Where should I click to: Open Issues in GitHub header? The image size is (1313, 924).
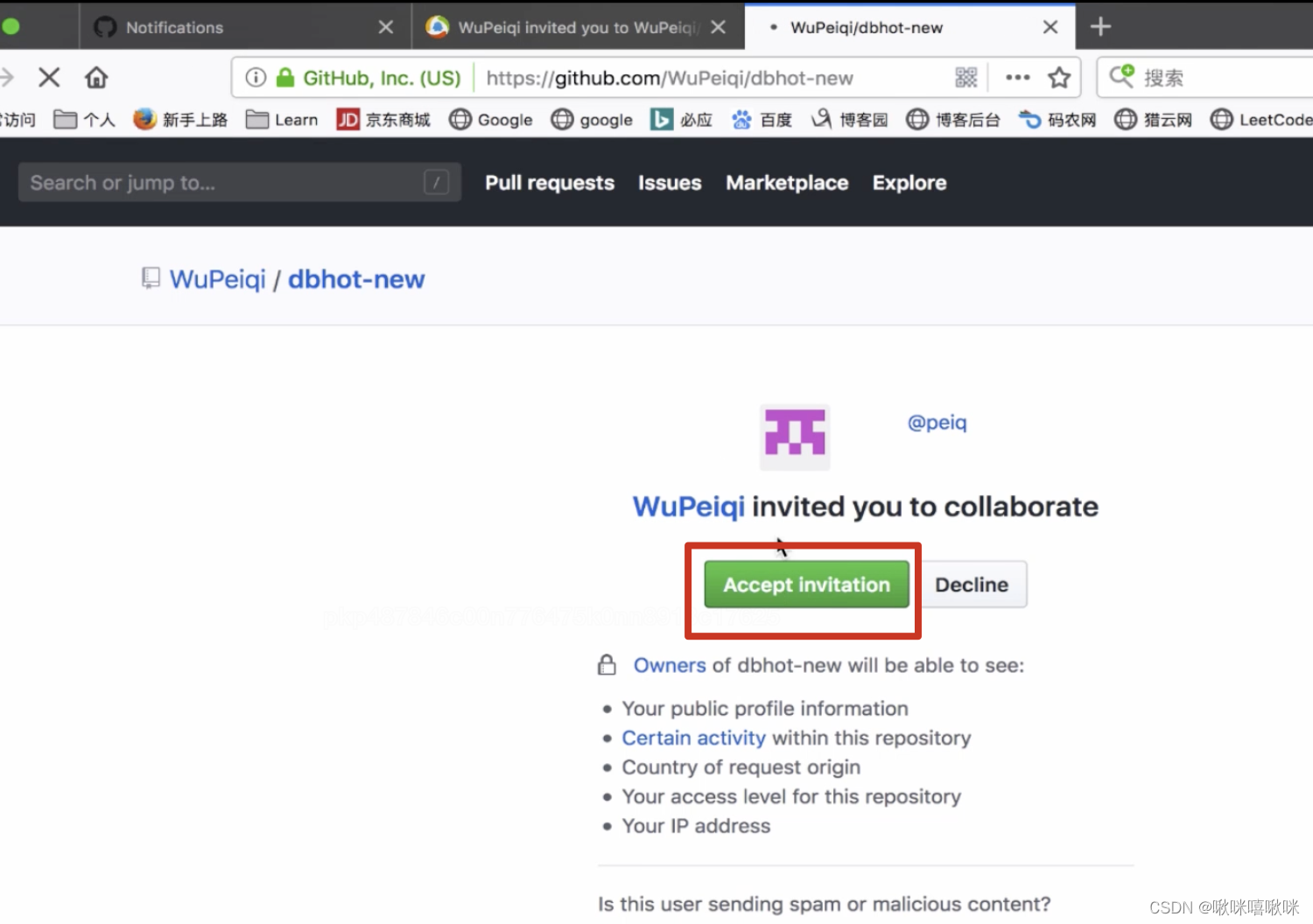[670, 183]
